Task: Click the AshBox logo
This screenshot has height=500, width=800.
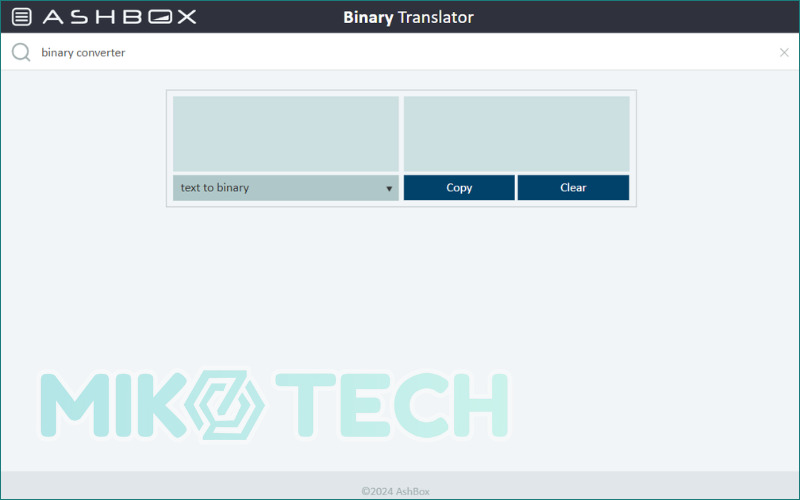Action: 119,17
